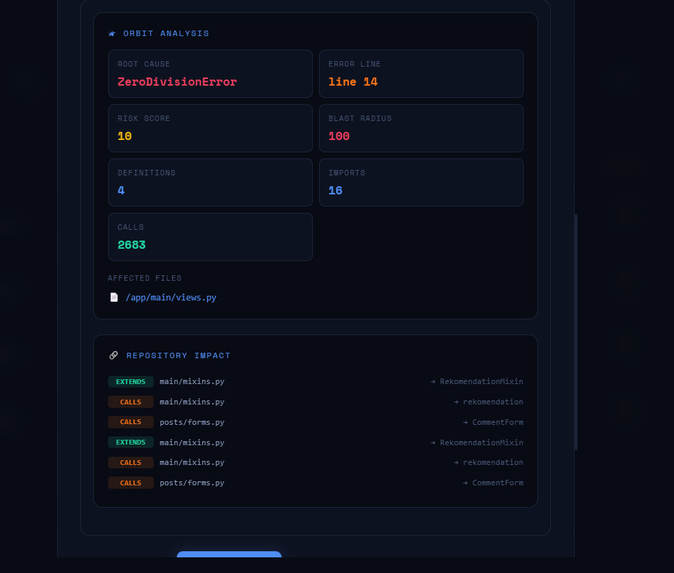The image size is (674, 573).
Task: Click the 'CALLS' card label
Action: [131, 227]
